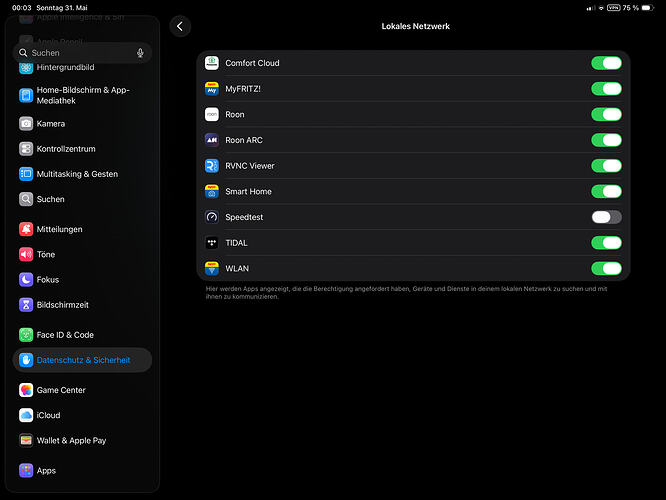Image resolution: width=666 pixels, height=500 pixels.
Task: Tap the battery status icon
Action: 647,8
